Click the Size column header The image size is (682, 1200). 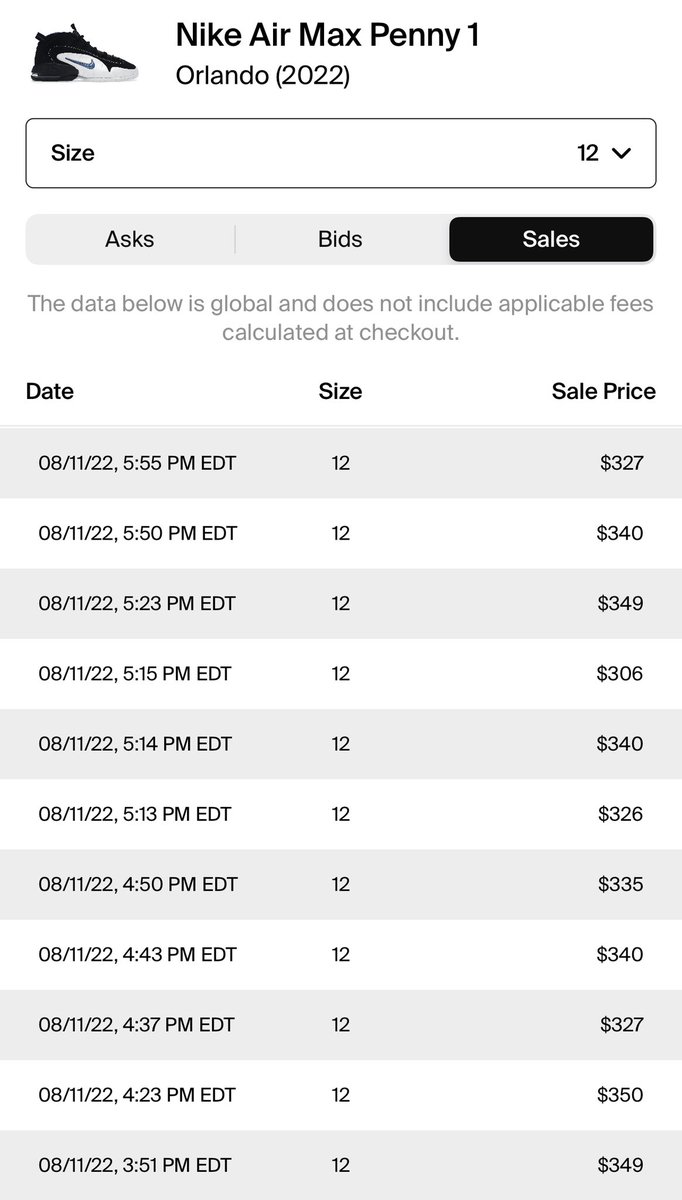pyautogui.click(x=340, y=391)
